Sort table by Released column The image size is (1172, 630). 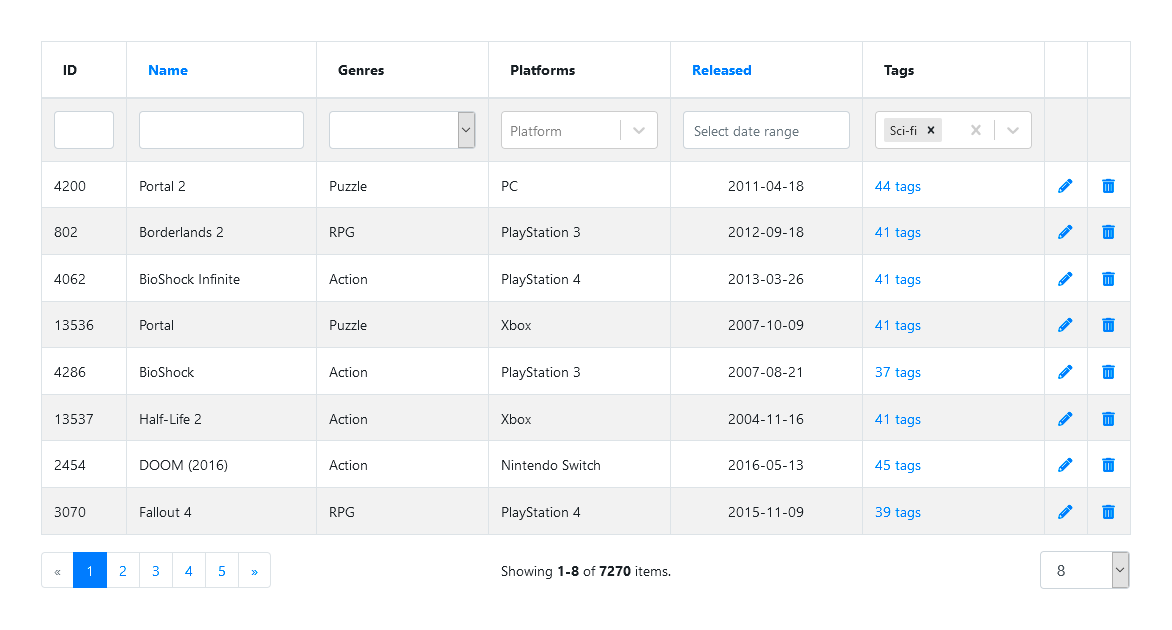coord(721,70)
